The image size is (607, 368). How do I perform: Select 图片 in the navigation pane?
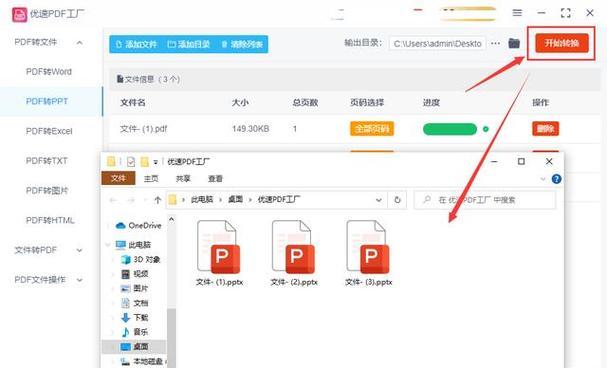pos(135,288)
